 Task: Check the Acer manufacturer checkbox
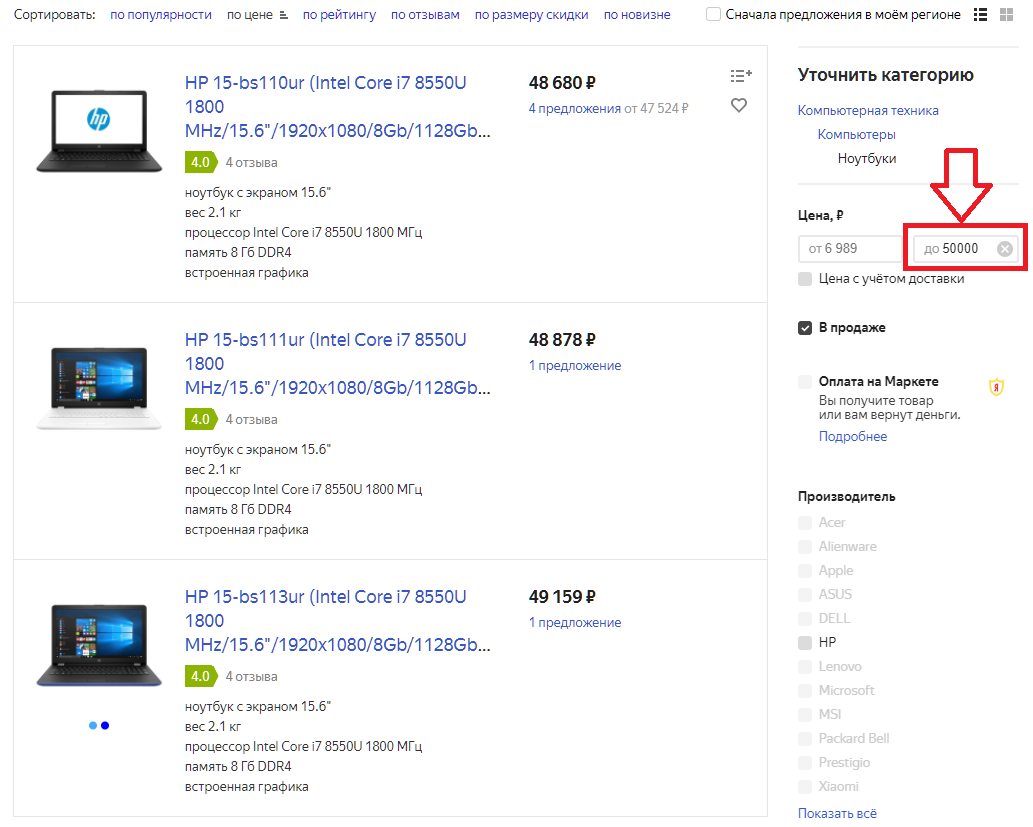point(805,523)
